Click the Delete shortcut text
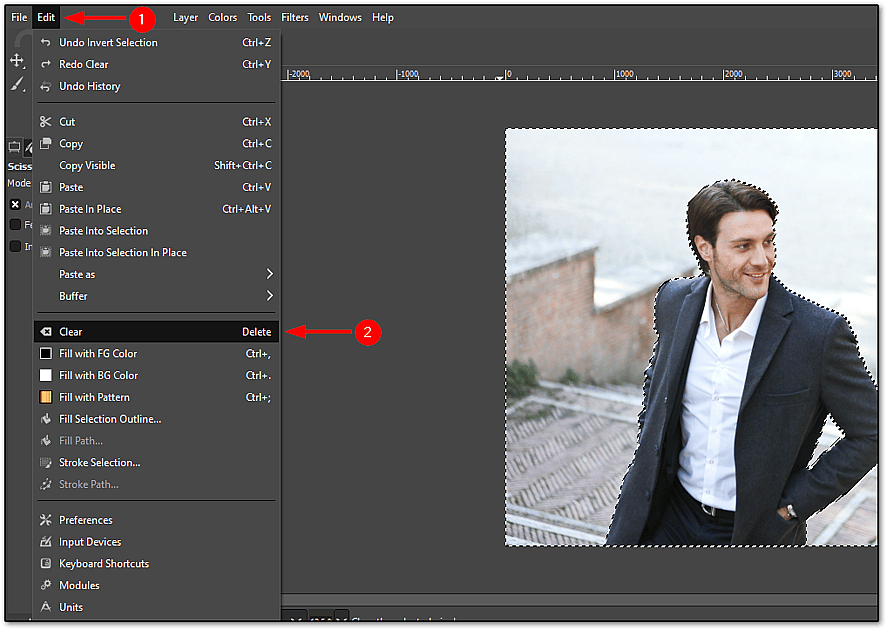This screenshot has width=887, height=630. click(x=257, y=332)
